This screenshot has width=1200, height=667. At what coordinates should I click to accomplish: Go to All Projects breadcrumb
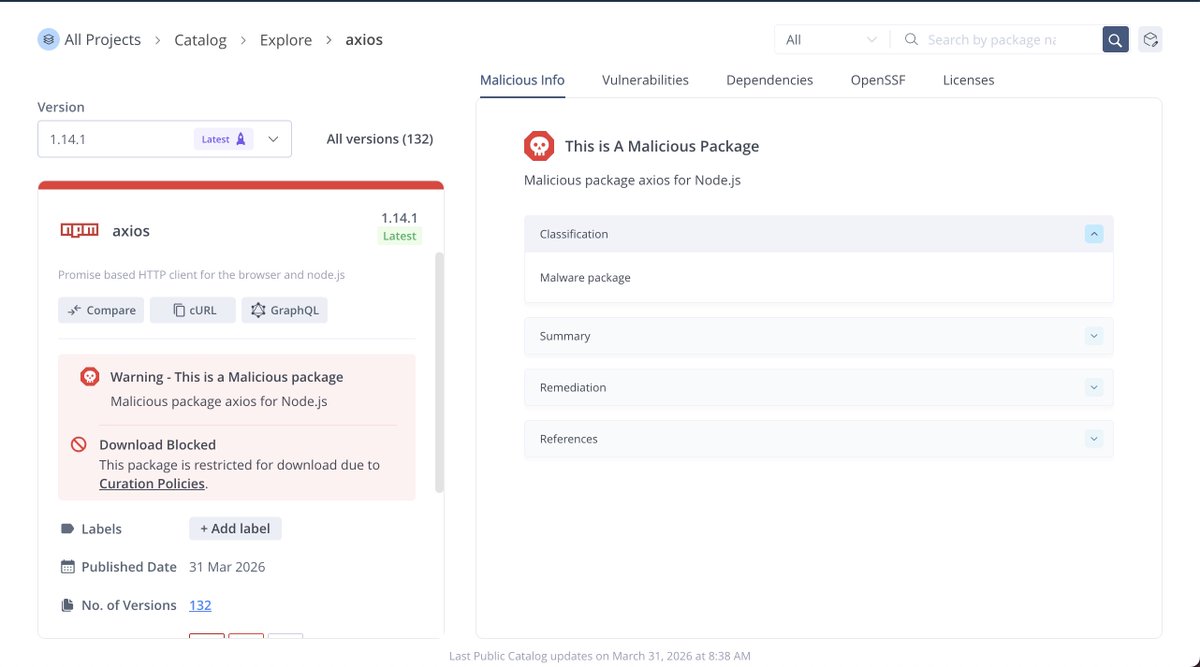pos(103,40)
